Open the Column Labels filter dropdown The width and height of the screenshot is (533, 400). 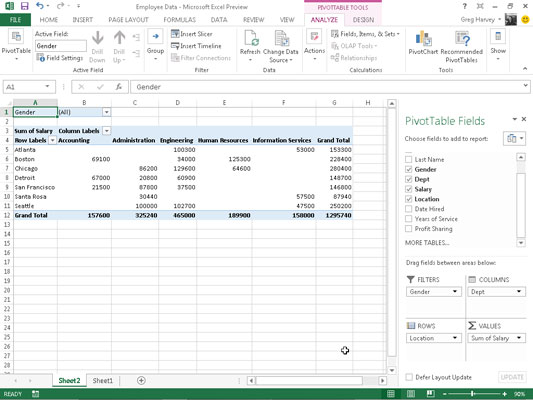pyautogui.click(x=106, y=131)
